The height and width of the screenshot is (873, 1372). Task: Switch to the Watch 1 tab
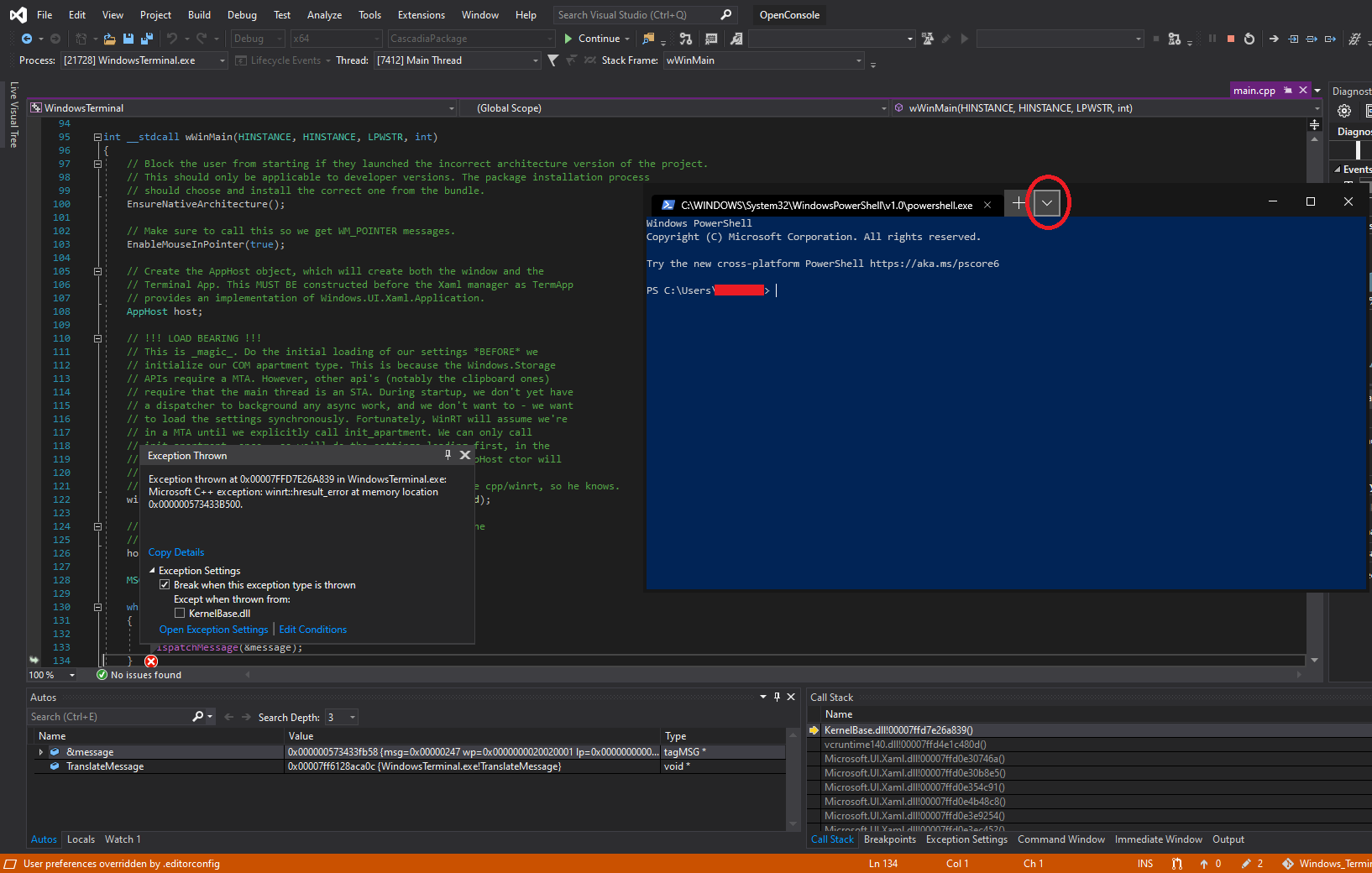[x=123, y=839]
